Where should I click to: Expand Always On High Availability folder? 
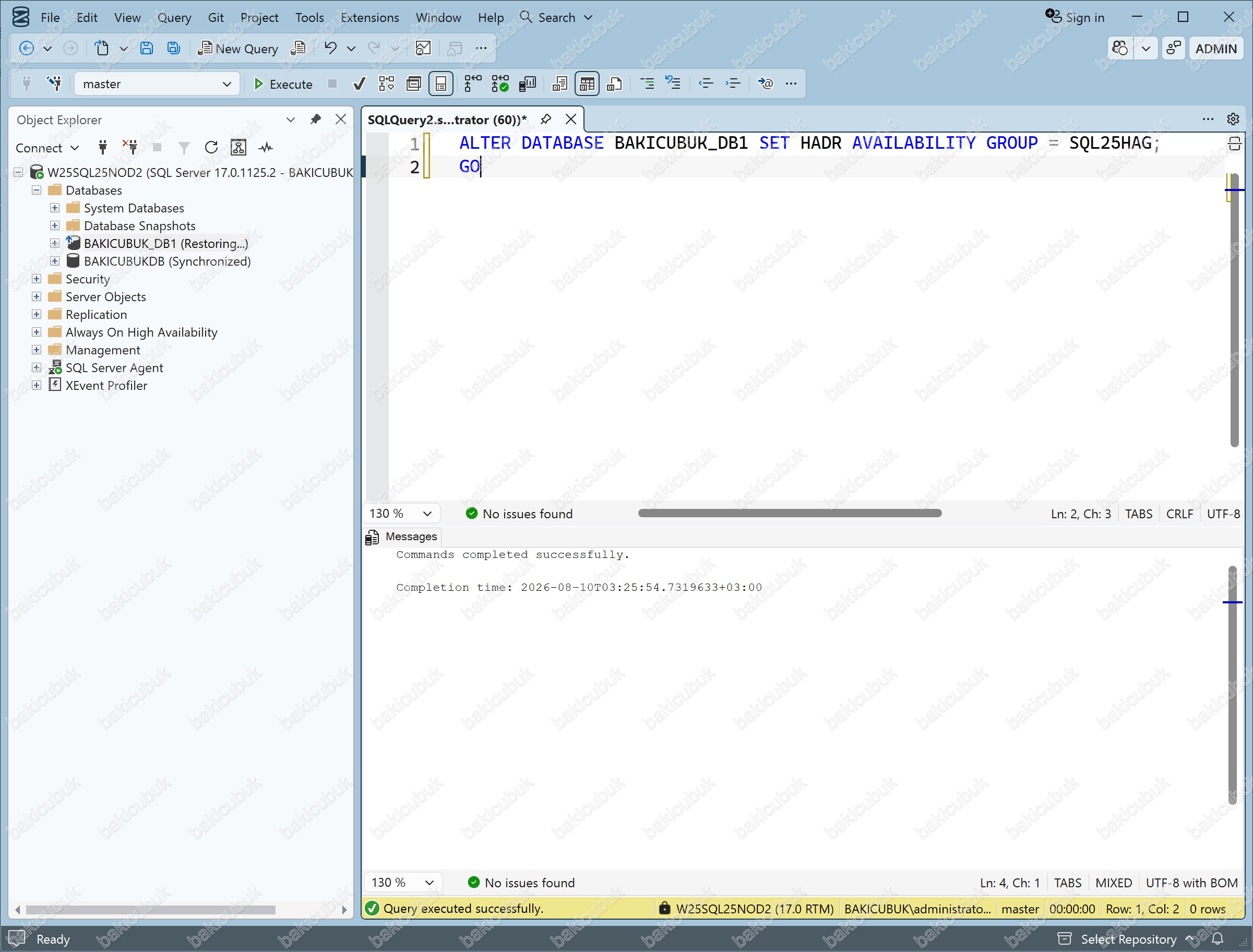pyautogui.click(x=36, y=332)
